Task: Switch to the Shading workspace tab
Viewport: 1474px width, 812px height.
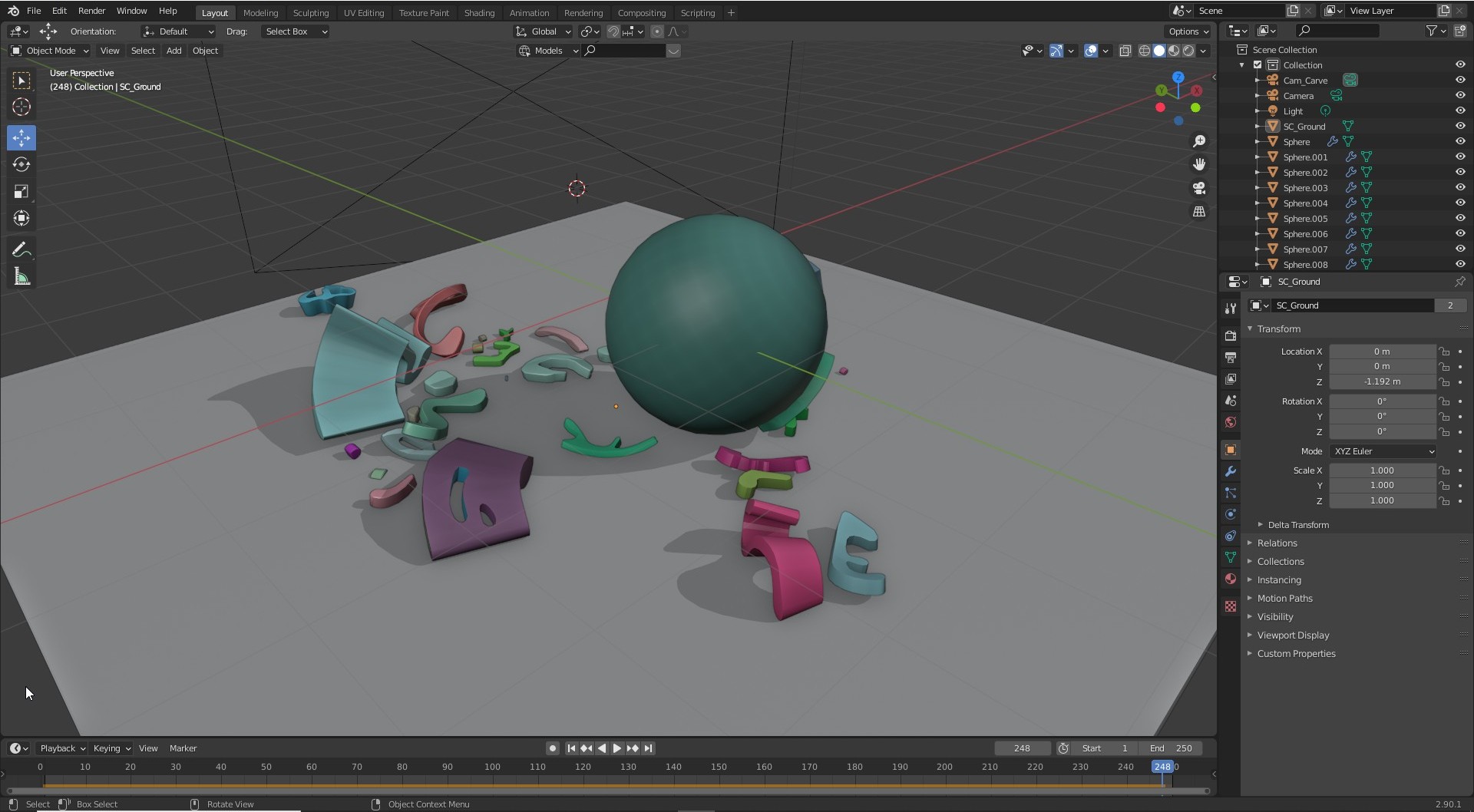Action: (479, 12)
